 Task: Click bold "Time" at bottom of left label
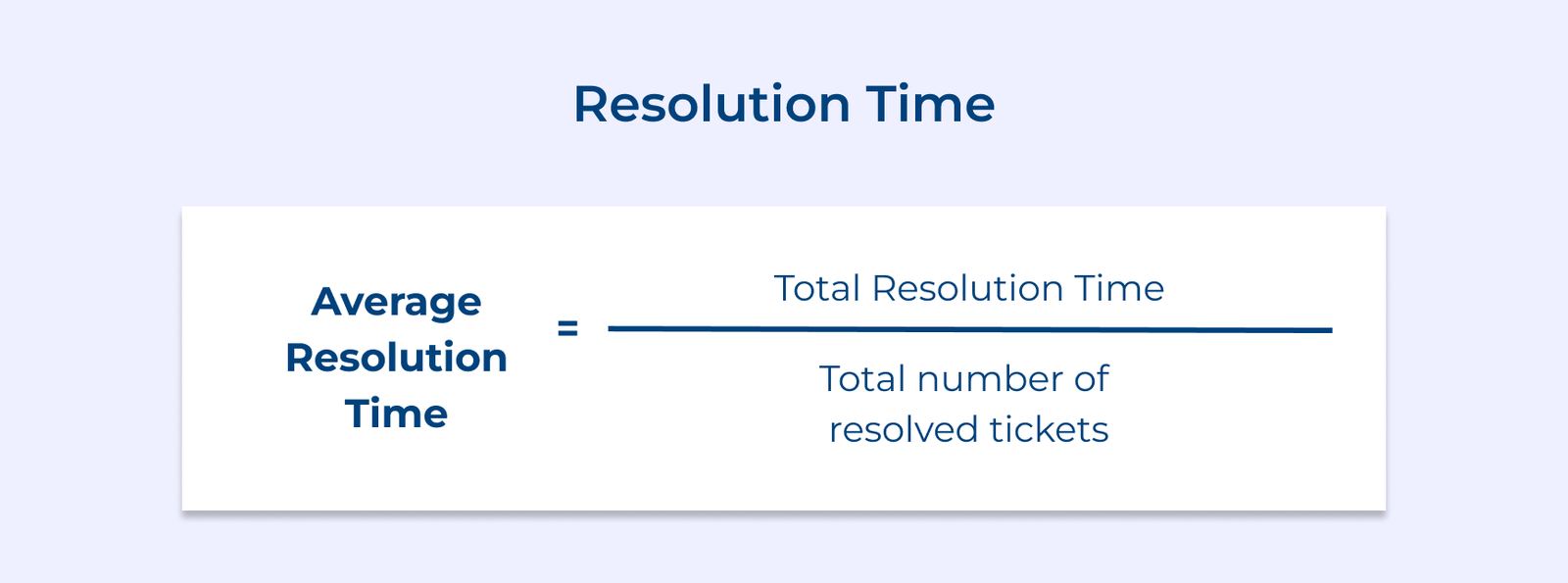[396, 413]
